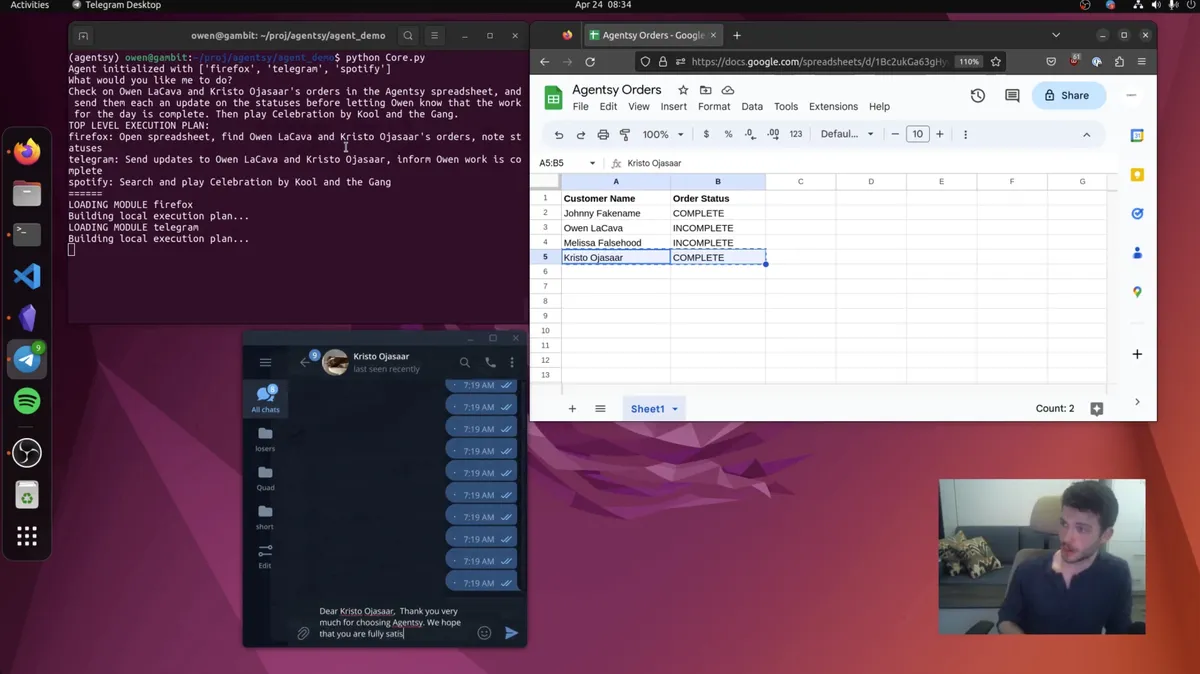The height and width of the screenshot is (674, 1200).
Task: Click the font size 10 field
Action: pyautogui.click(x=917, y=134)
